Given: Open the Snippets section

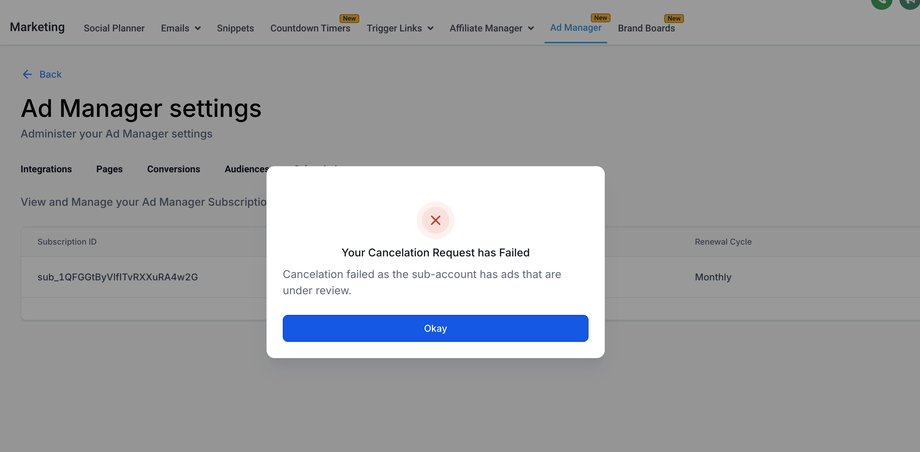Looking at the screenshot, I should pos(235,28).
